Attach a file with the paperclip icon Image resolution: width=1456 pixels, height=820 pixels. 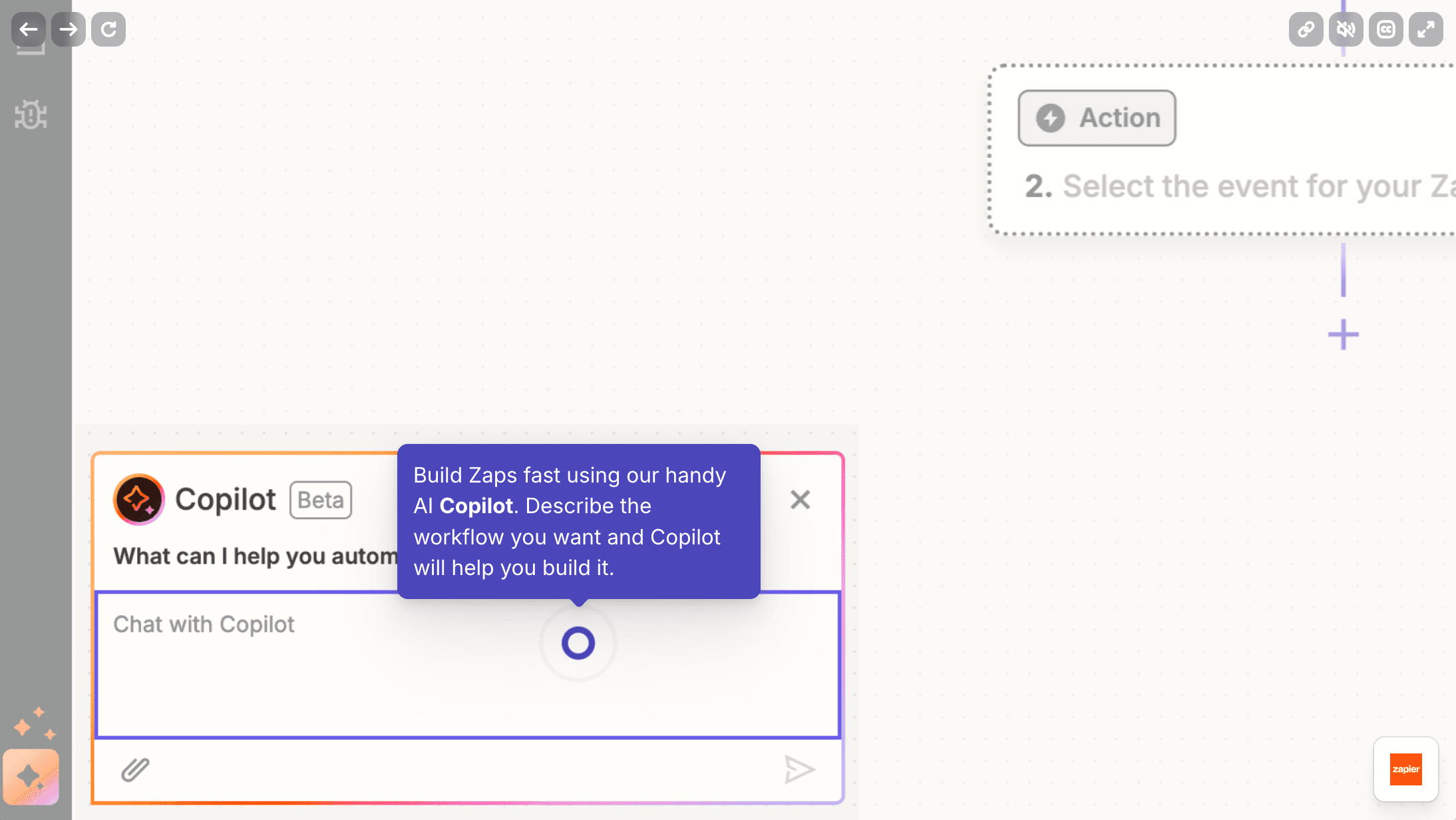[x=135, y=769]
